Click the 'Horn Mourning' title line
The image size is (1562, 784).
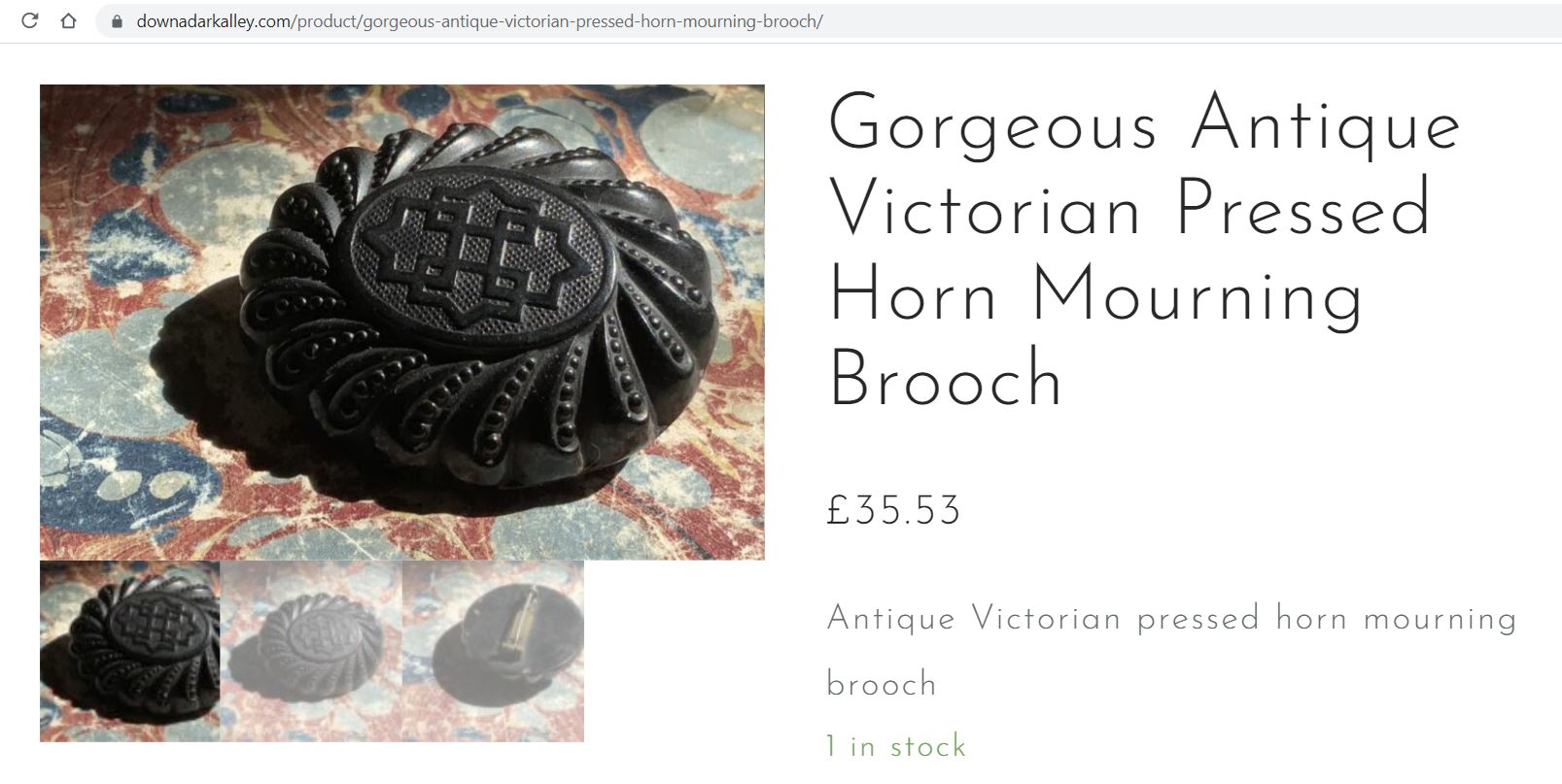pos(1096,295)
